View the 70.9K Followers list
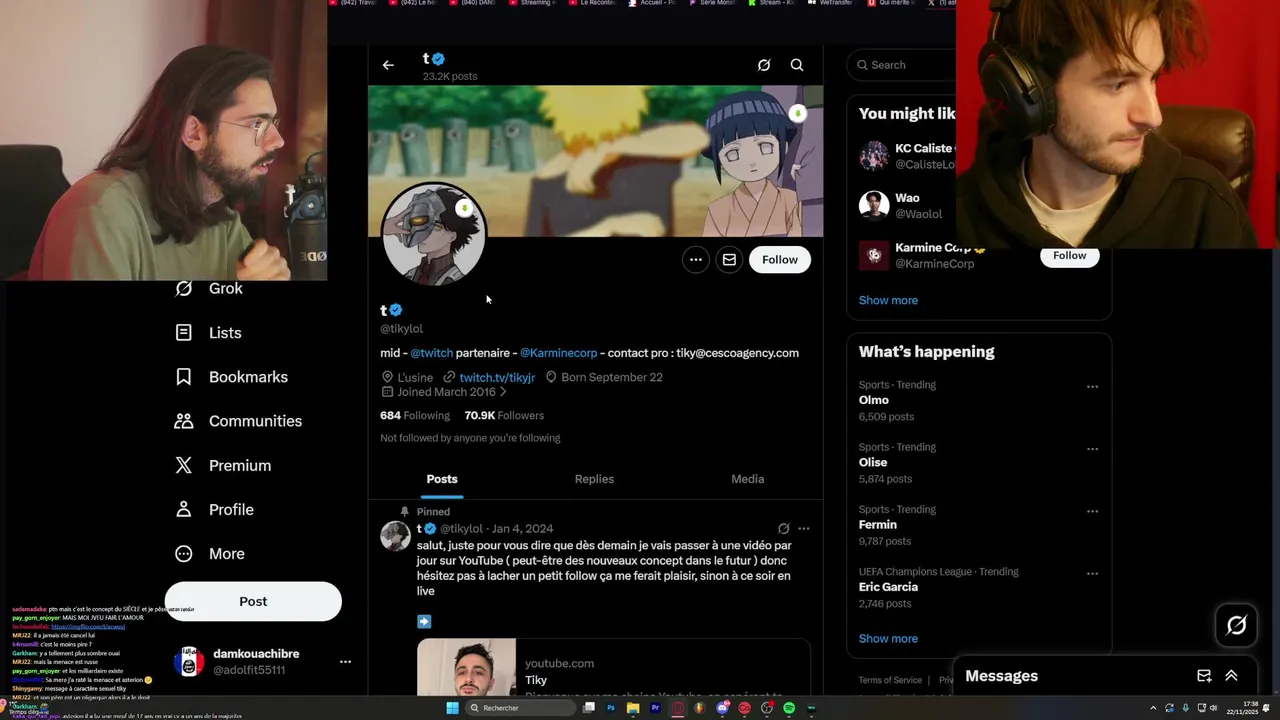This screenshot has height=720, width=1280. [x=504, y=416]
